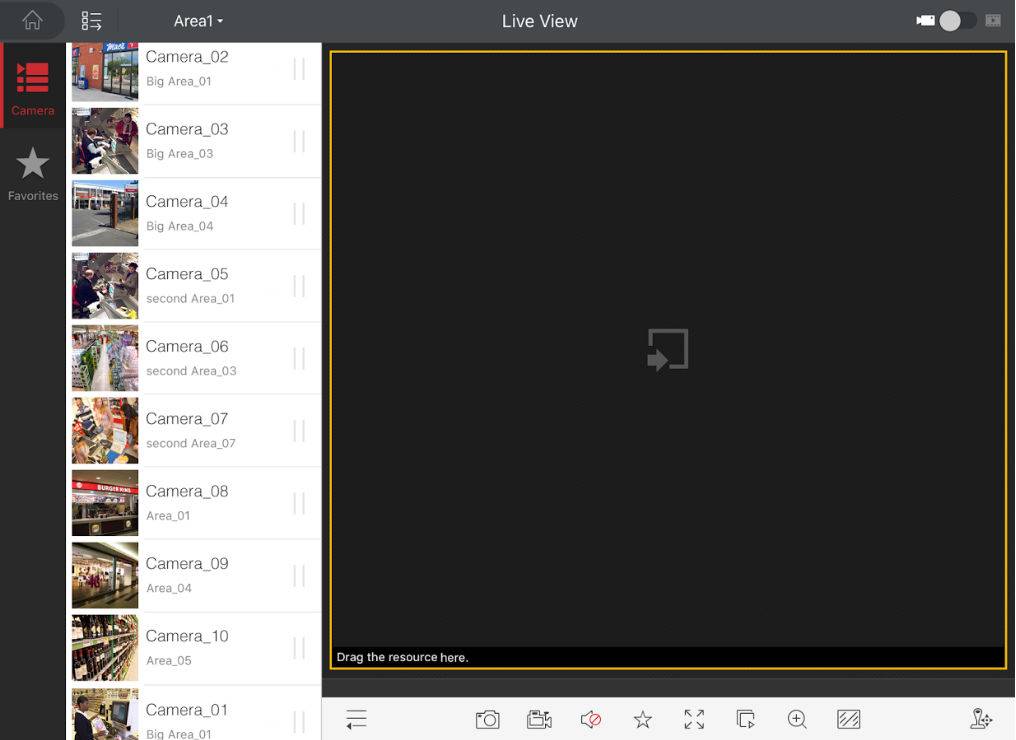The width and height of the screenshot is (1016, 740).
Task: Switch to the Favorites tab
Action: point(33,174)
